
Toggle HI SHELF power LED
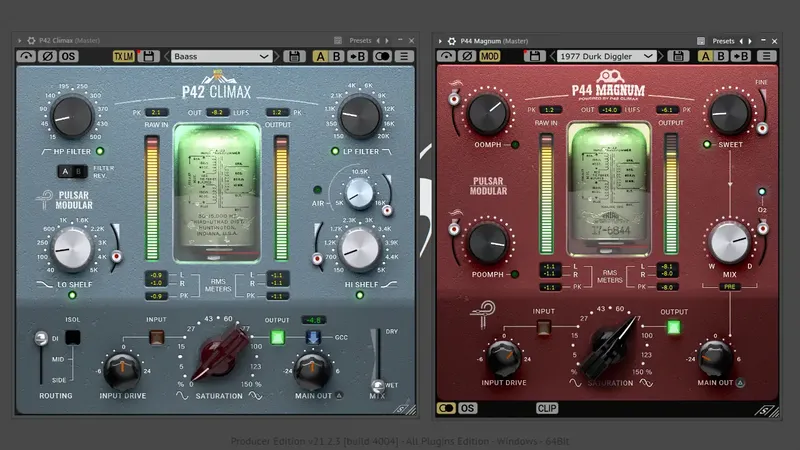[360, 295]
